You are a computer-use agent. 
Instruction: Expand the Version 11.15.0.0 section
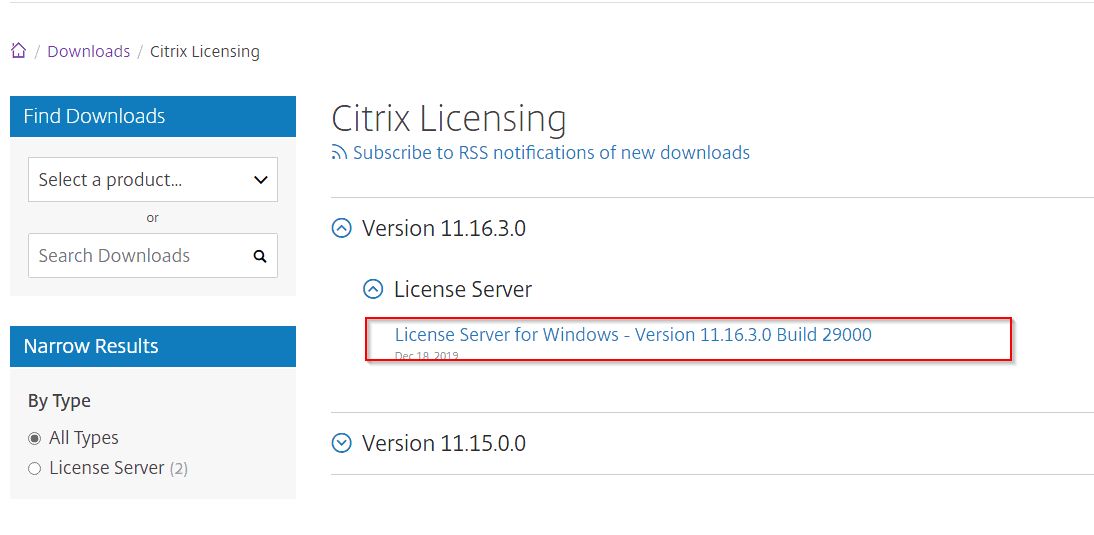[x=342, y=443]
